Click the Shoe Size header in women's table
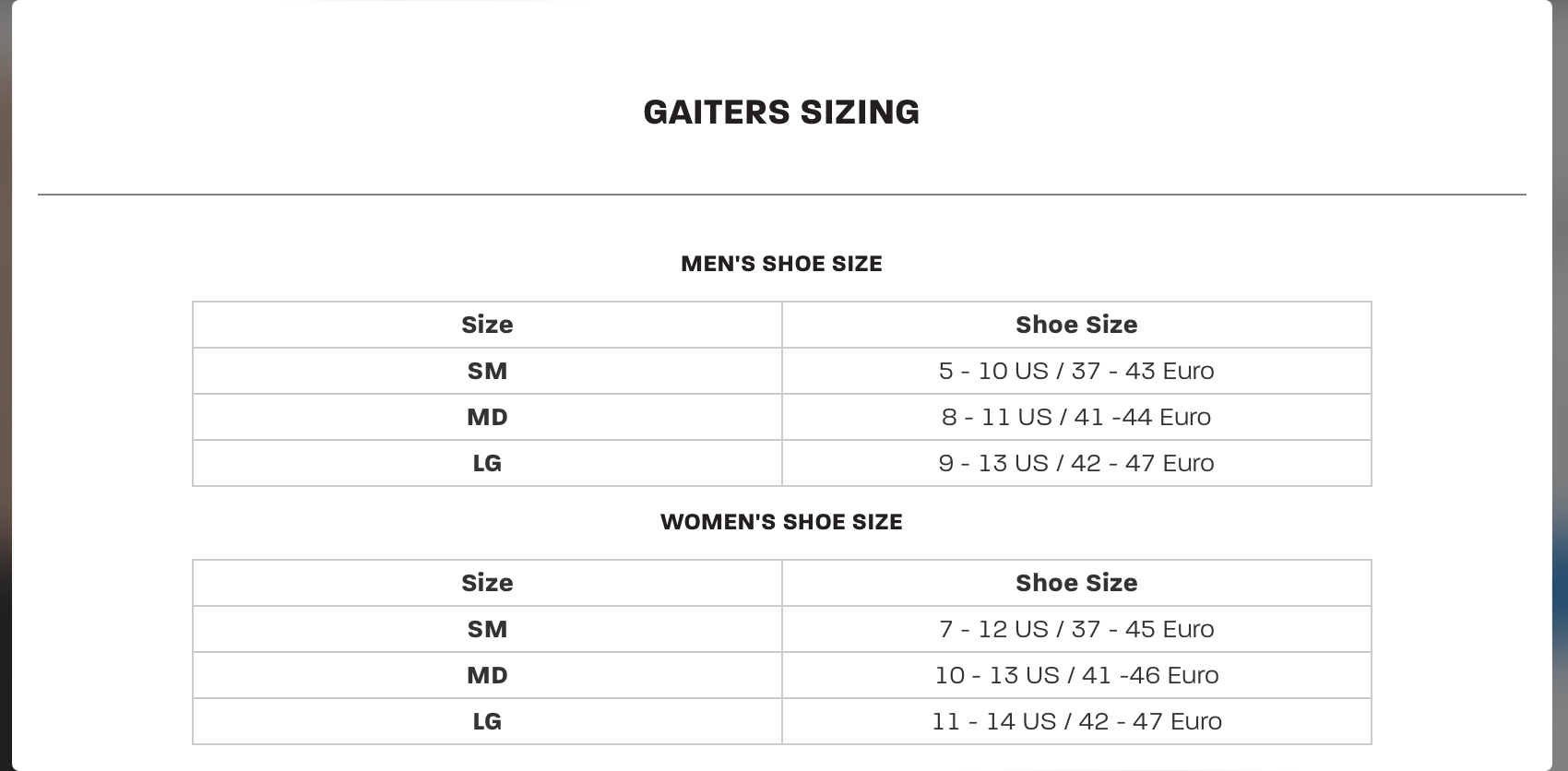This screenshot has height=771, width=1568. coord(1076,583)
